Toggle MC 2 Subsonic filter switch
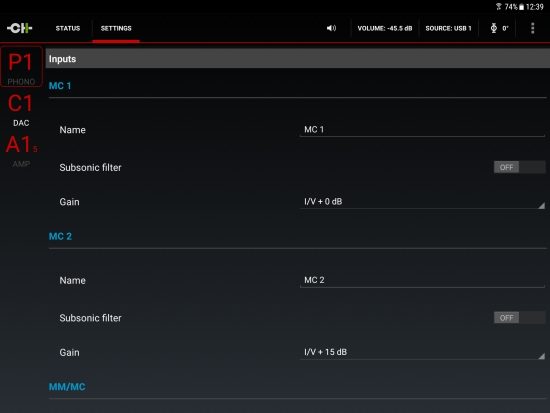This screenshot has height=413, width=550. point(519,318)
